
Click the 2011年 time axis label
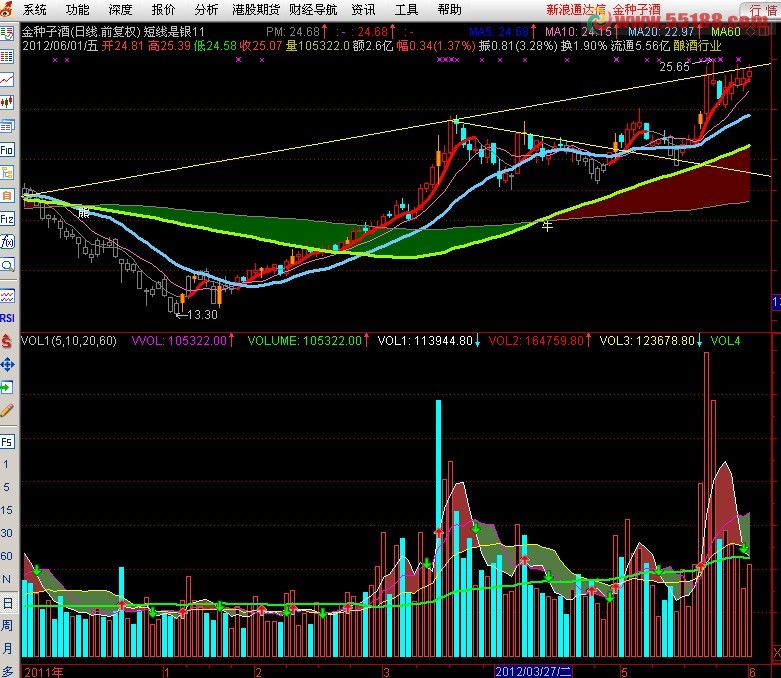[x=44, y=672]
